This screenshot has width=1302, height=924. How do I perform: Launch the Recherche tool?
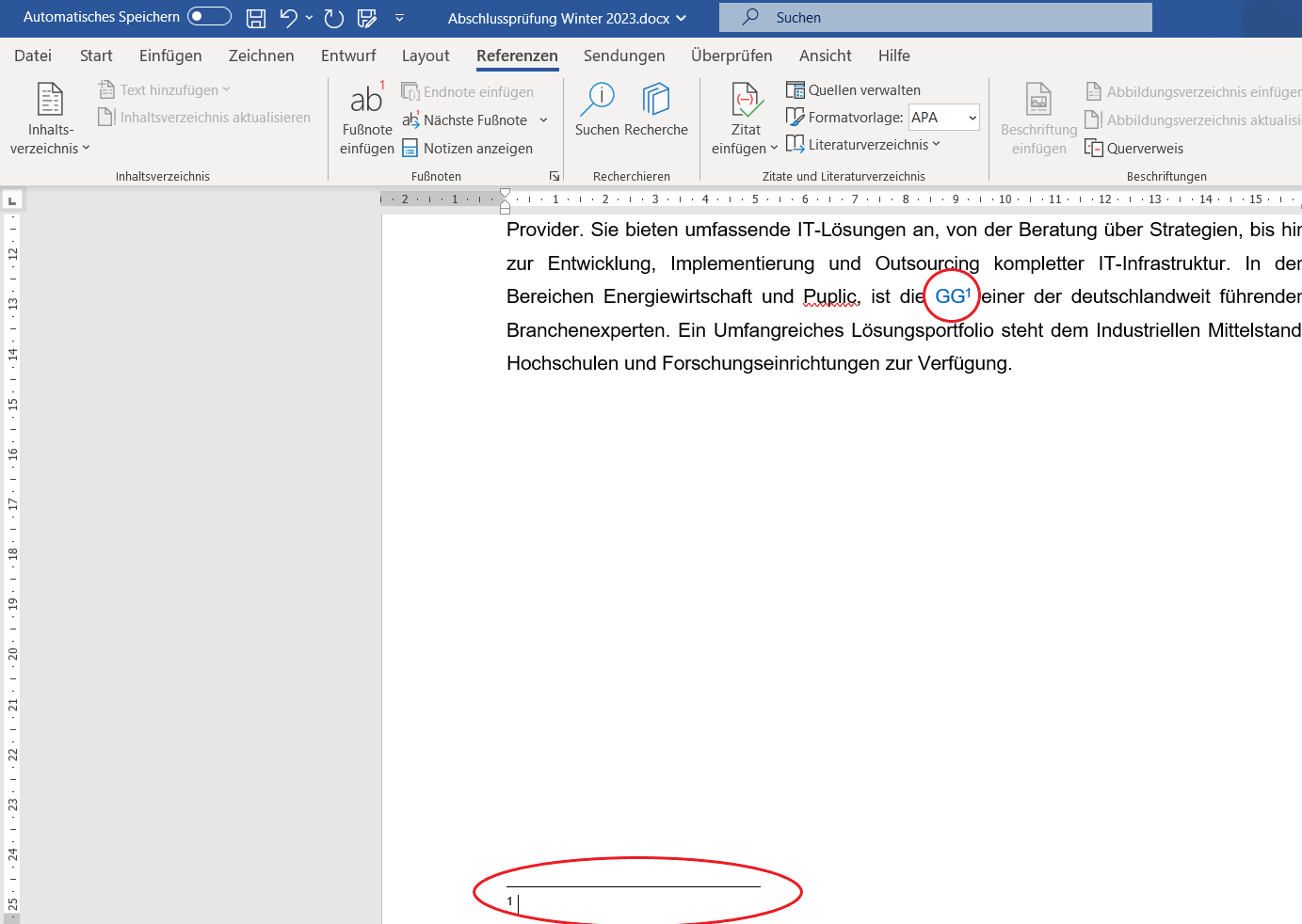[656, 109]
